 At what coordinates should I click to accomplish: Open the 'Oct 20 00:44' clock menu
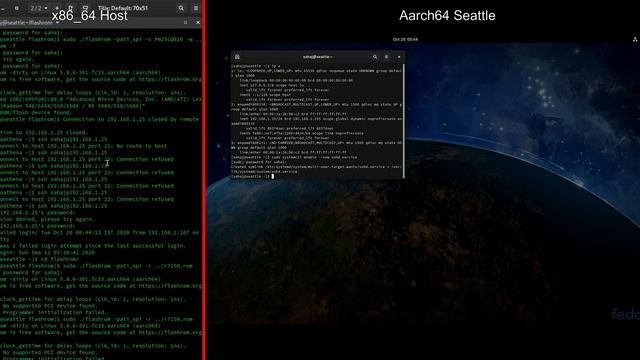point(405,40)
